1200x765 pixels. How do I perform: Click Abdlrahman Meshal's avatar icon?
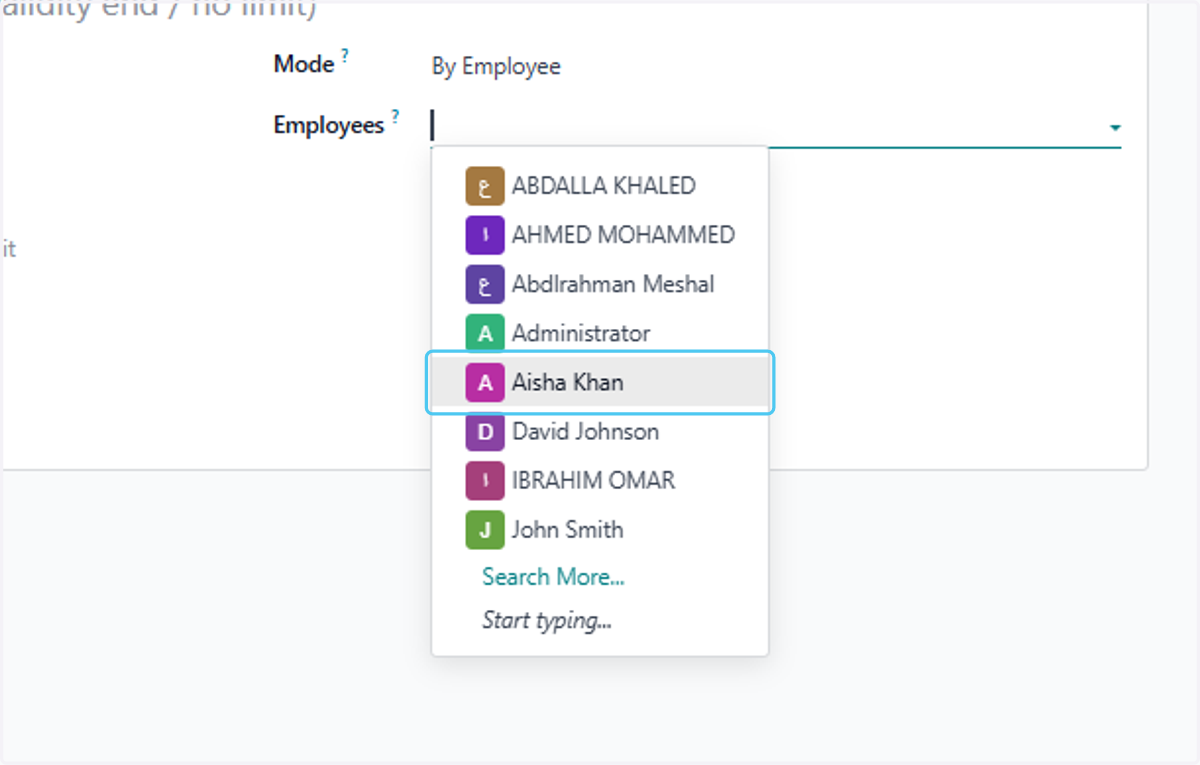(x=485, y=284)
